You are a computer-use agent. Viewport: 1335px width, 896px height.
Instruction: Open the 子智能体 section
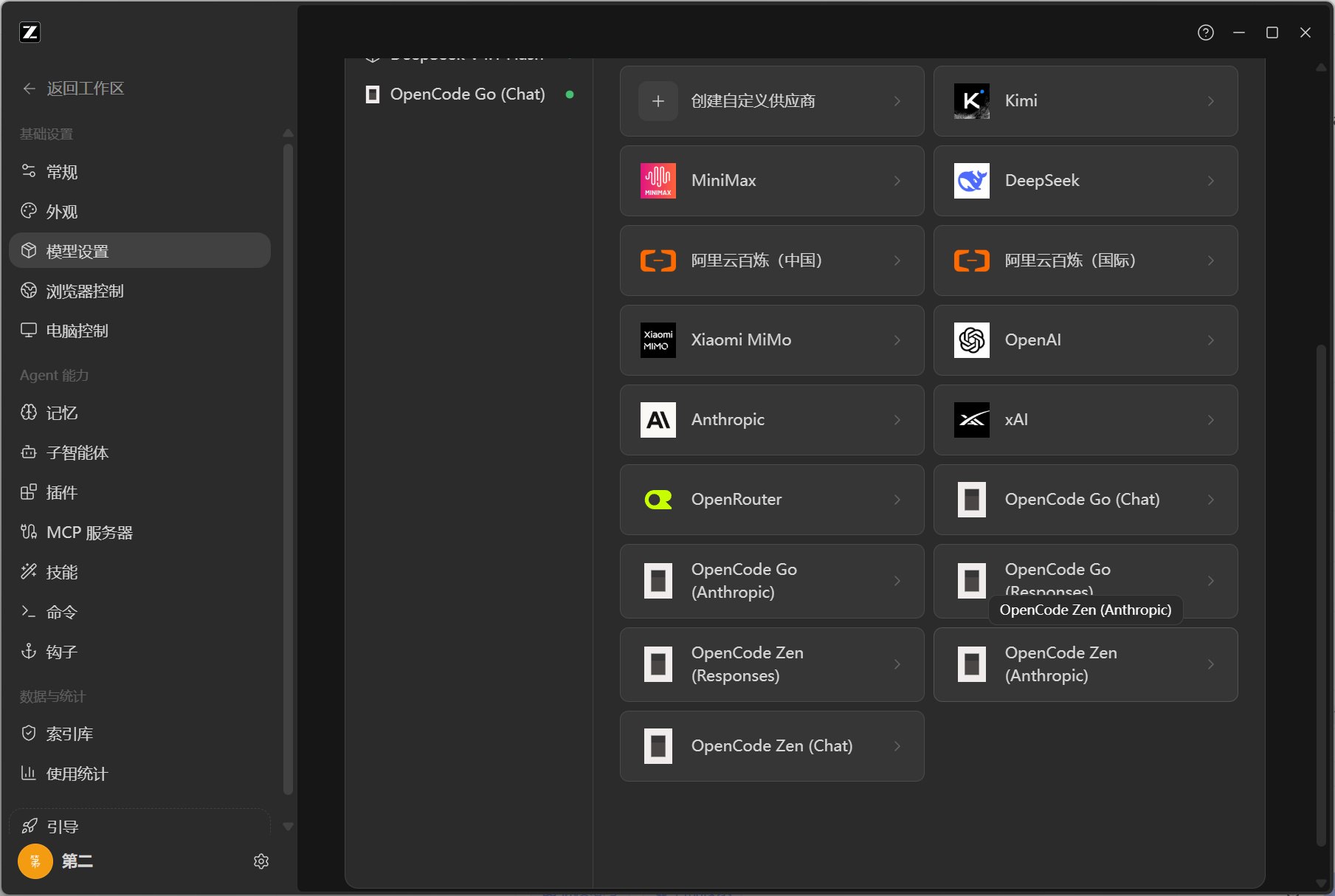point(139,452)
